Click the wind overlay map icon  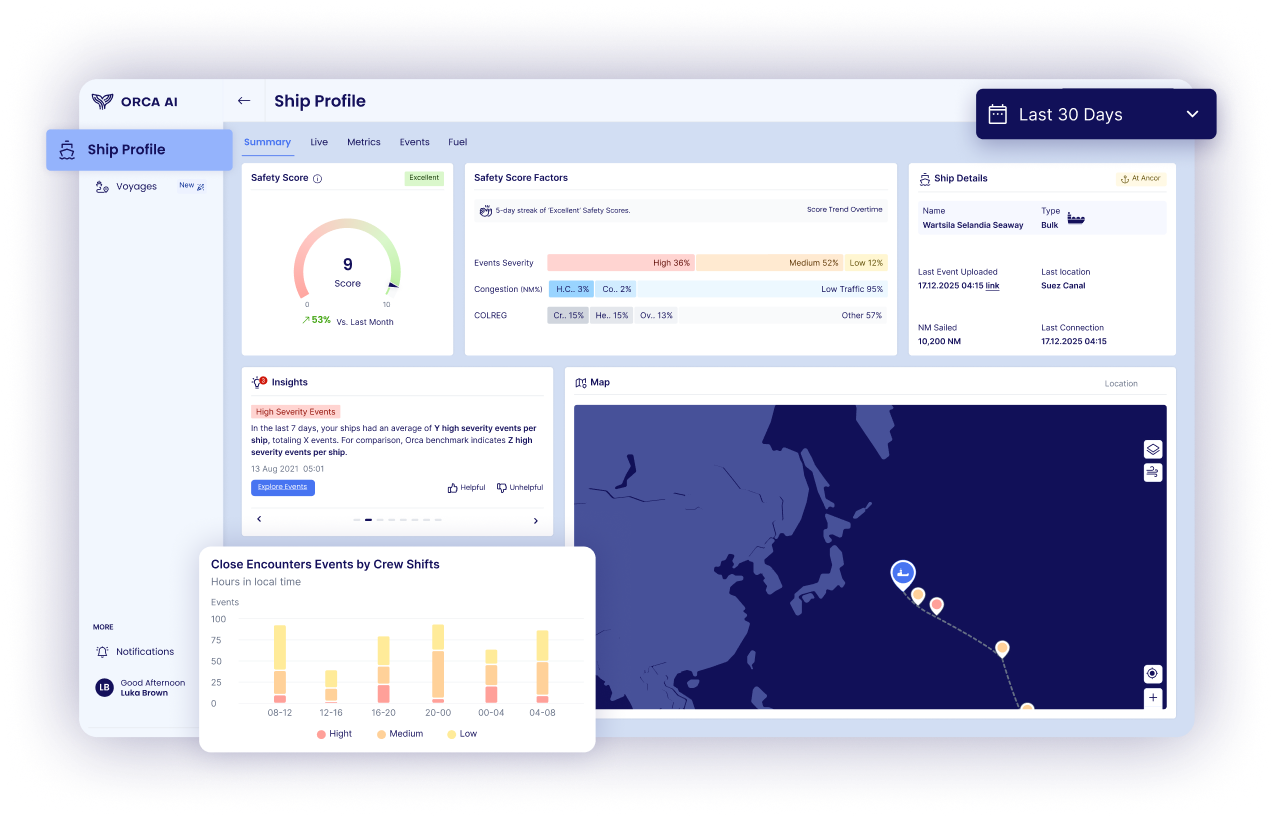click(x=1153, y=472)
